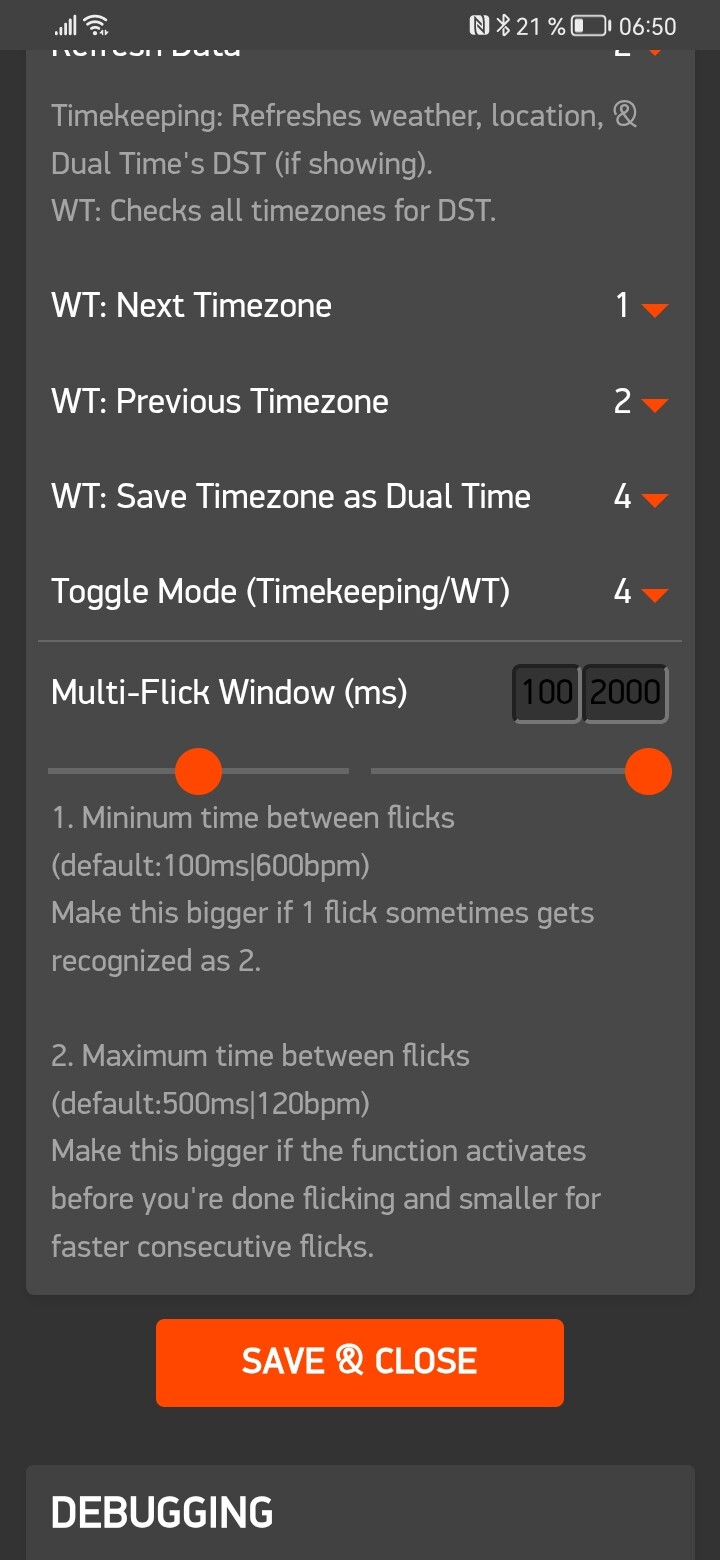Expand the Toggle Mode (Timekeeping/WT) dropdown
This screenshot has width=720, height=1560.
click(653, 595)
